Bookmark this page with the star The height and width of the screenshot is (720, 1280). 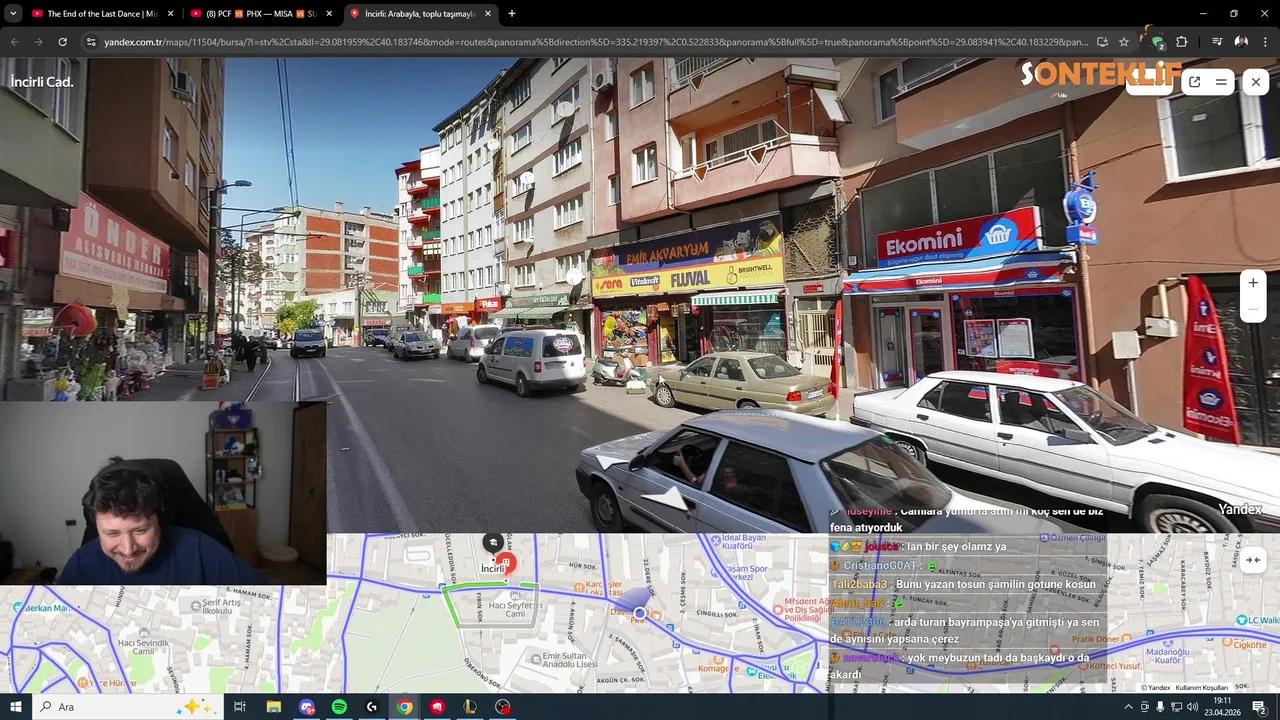click(x=1124, y=42)
